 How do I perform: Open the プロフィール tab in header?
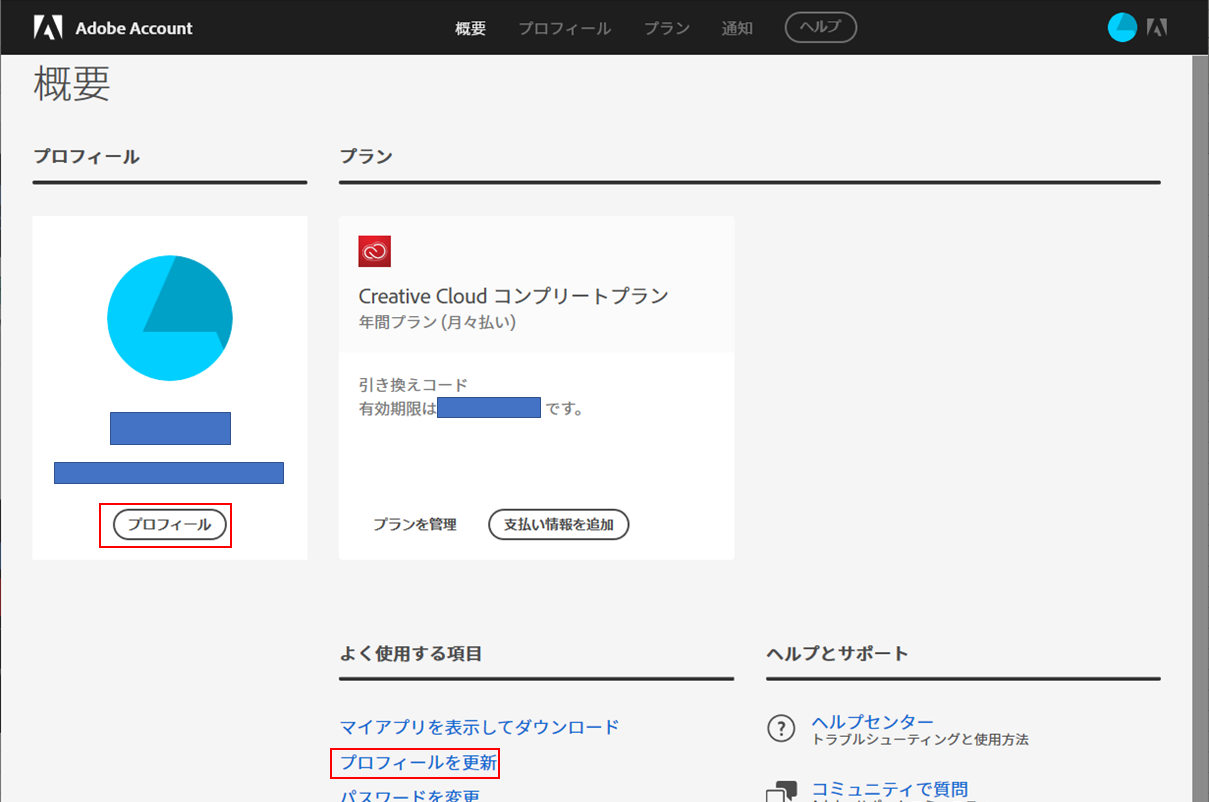564,28
